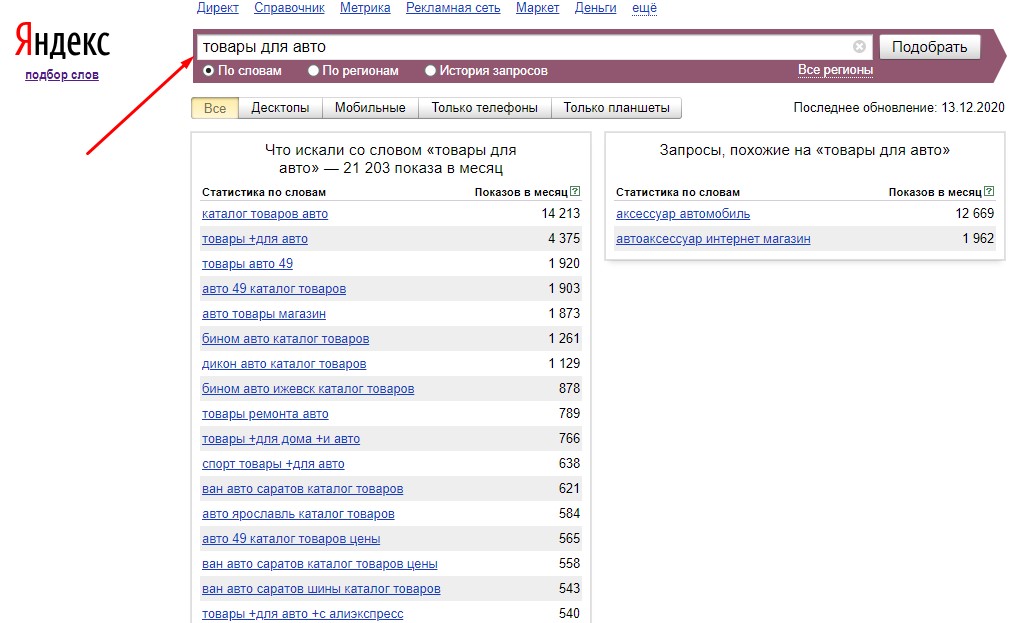
Task: Open the 'аксессуар автомобиль' similar query link
Action: [x=683, y=213]
